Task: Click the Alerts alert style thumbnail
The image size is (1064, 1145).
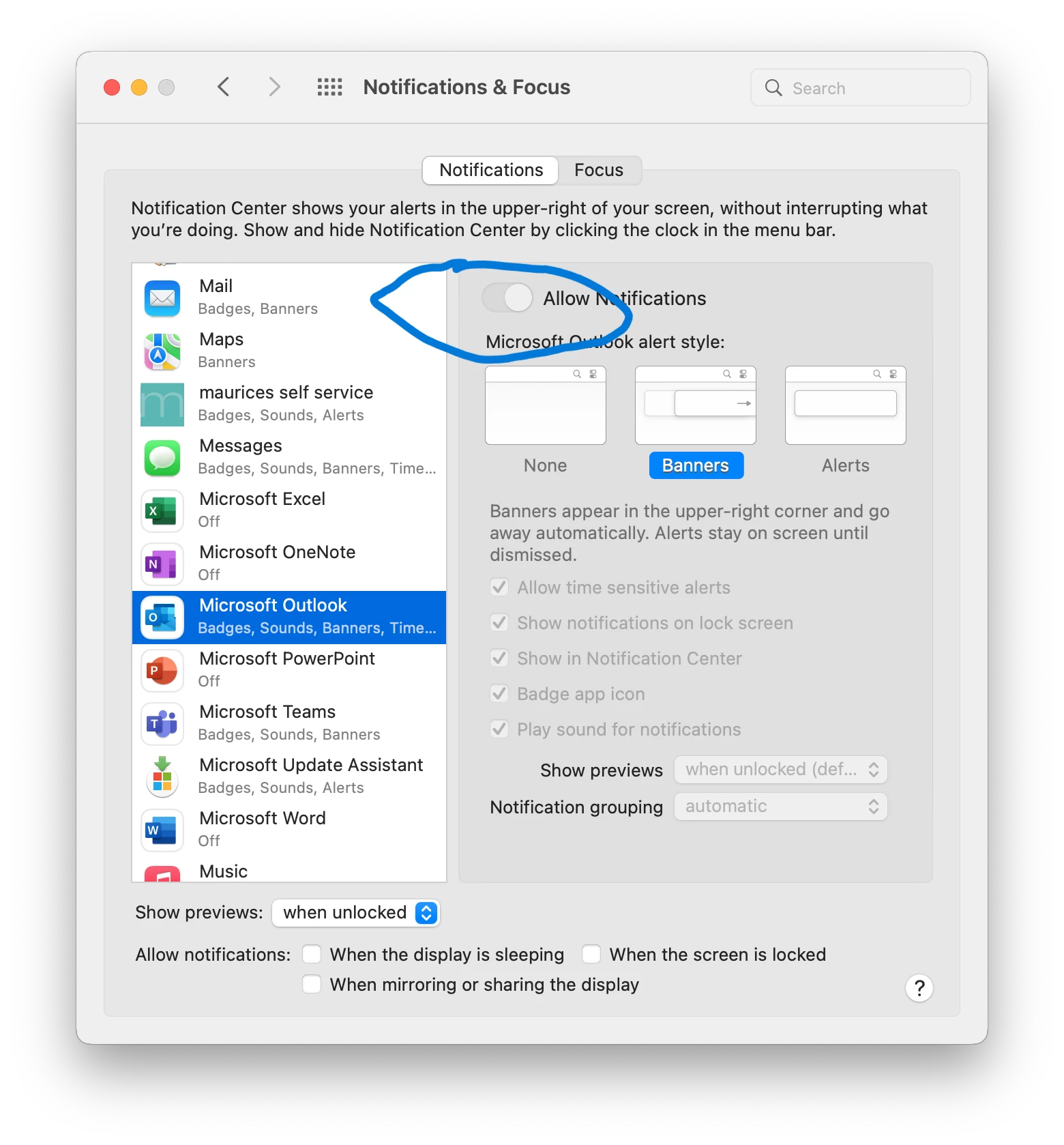Action: point(846,405)
